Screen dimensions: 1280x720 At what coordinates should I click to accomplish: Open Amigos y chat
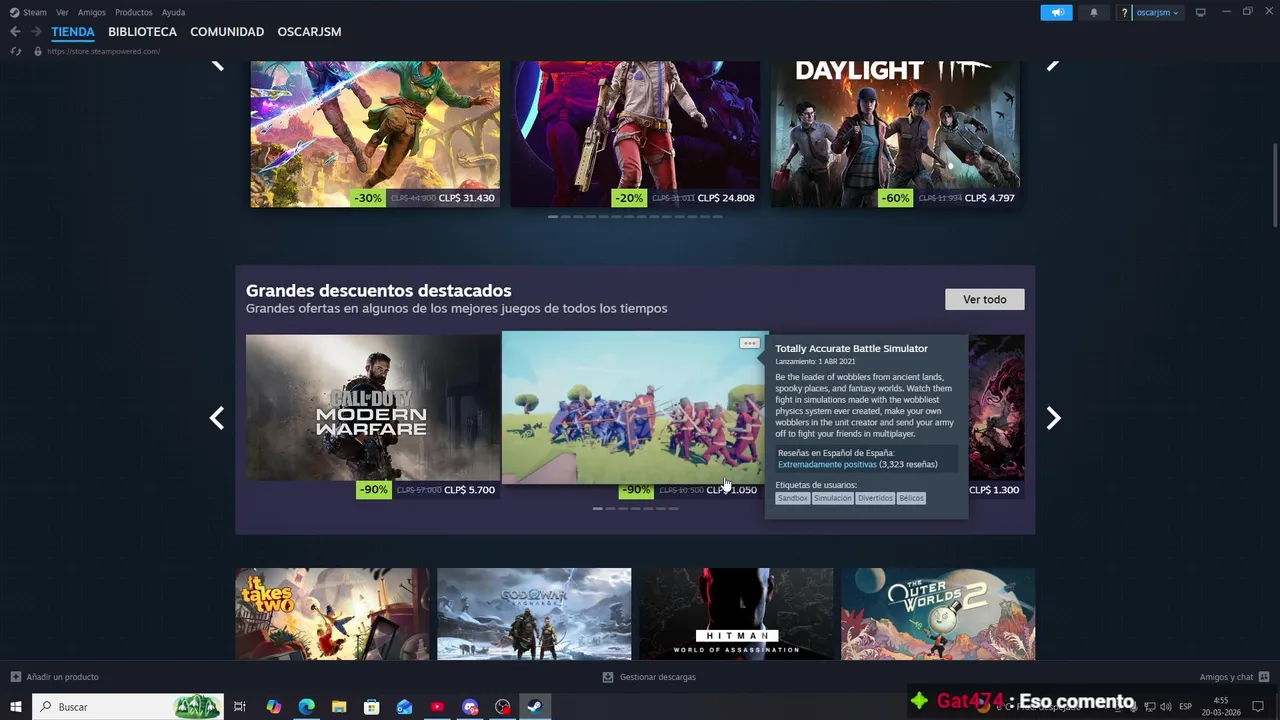click(1227, 677)
